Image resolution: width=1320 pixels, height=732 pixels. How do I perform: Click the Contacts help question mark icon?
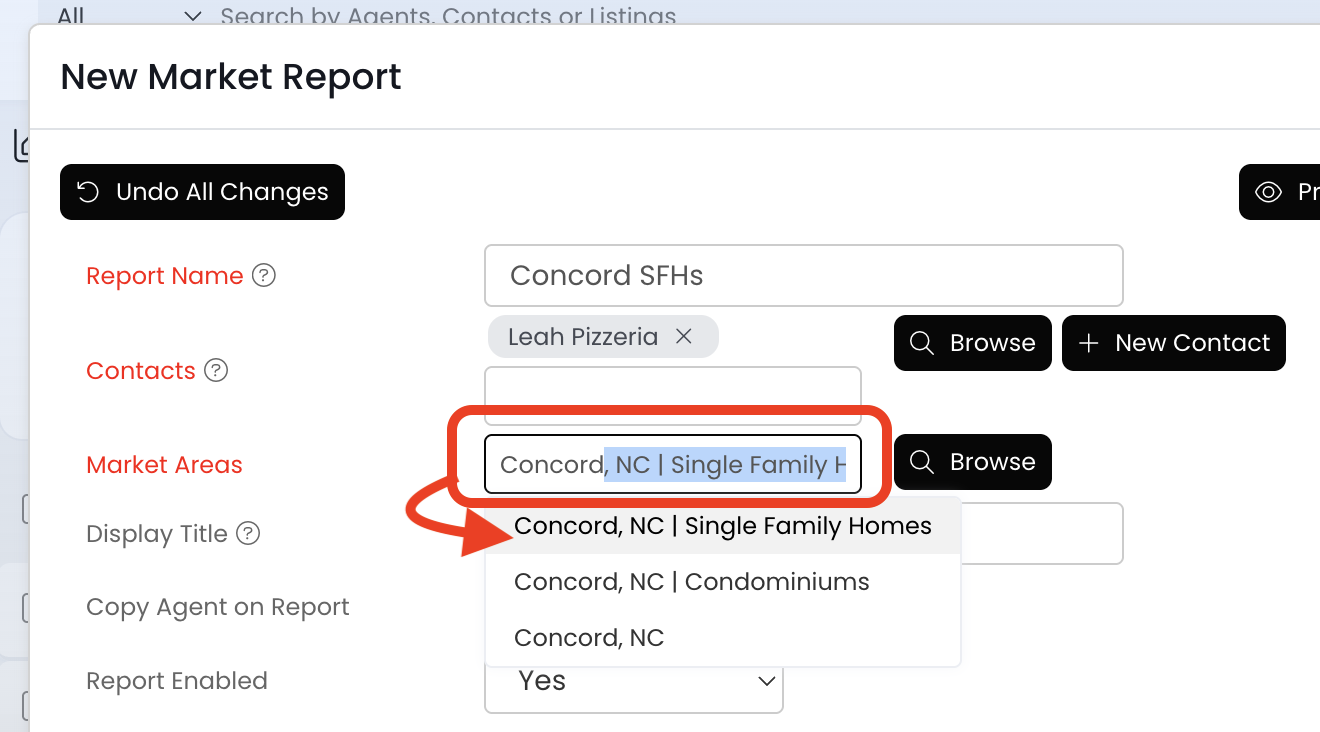pyautogui.click(x=216, y=371)
